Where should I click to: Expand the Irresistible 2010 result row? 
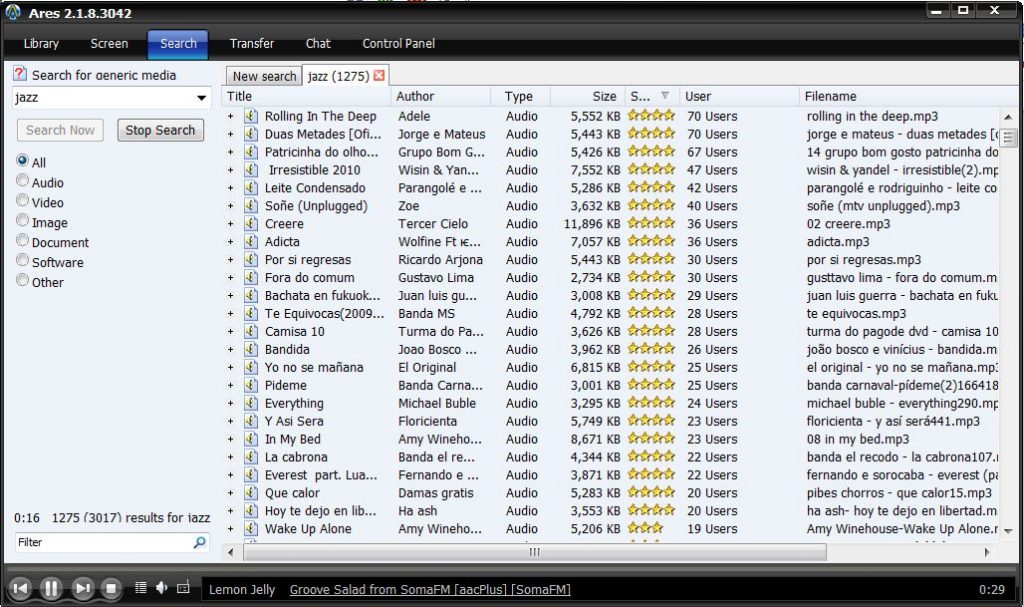click(231, 170)
